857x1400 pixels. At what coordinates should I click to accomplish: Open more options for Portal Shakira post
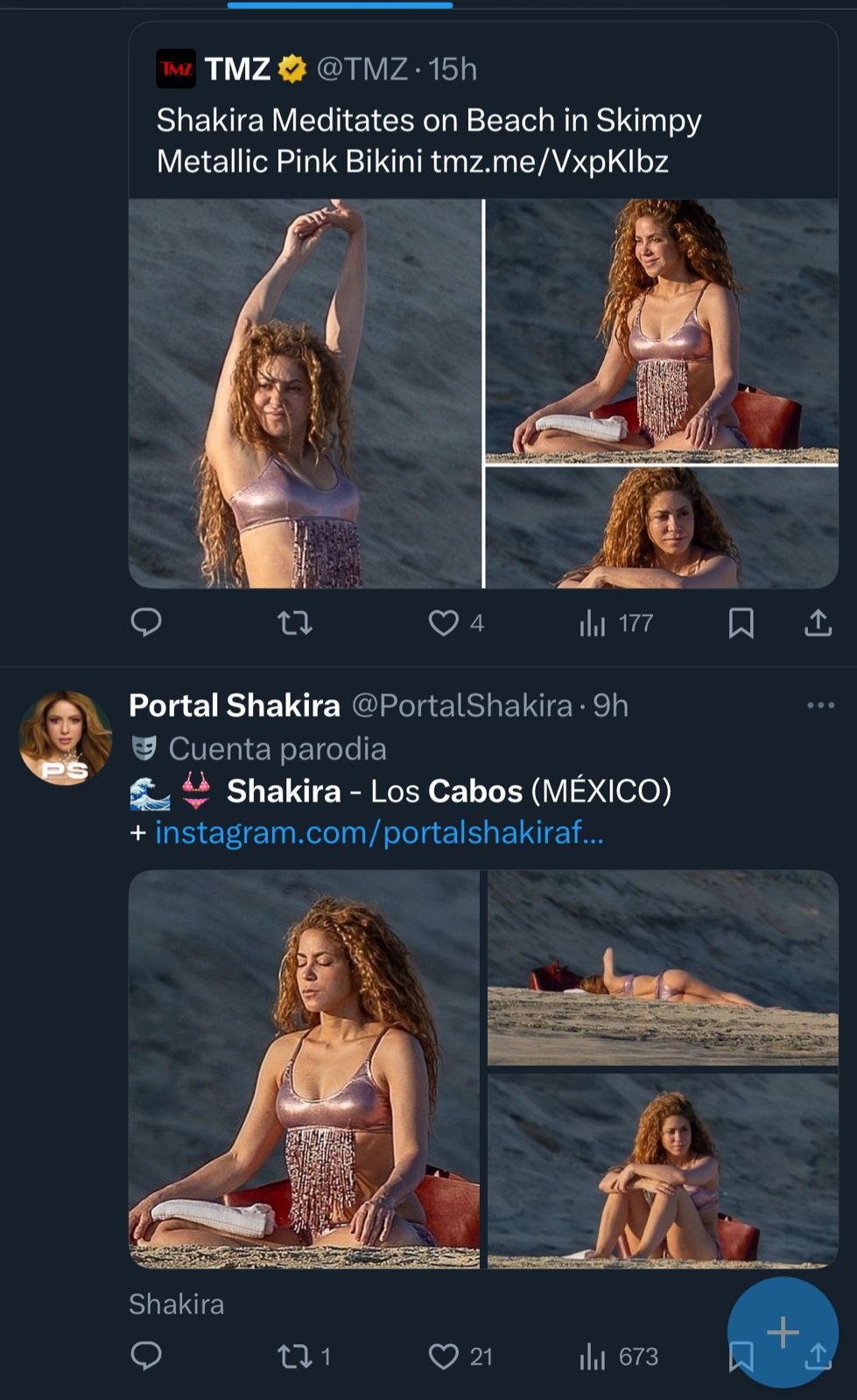[820, 705]
